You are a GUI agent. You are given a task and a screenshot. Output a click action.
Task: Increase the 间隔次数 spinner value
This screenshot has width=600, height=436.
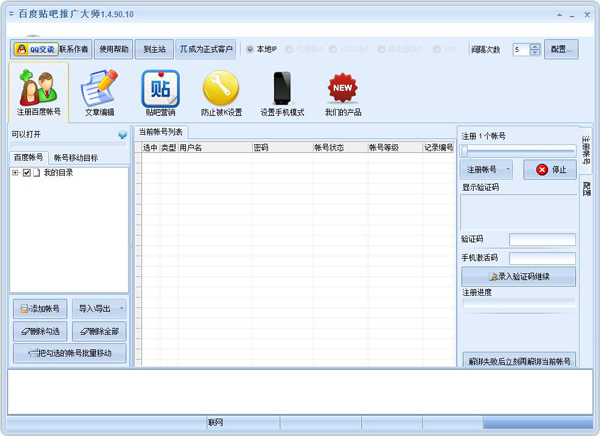pos(535,46)
